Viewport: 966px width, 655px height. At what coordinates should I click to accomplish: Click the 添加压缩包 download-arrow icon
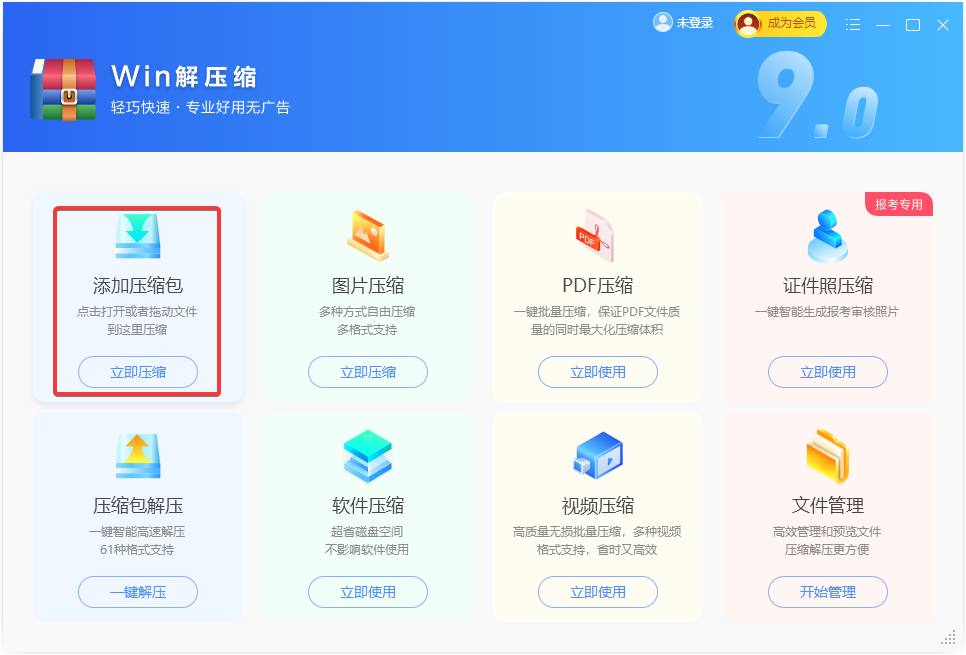(138, 236)
